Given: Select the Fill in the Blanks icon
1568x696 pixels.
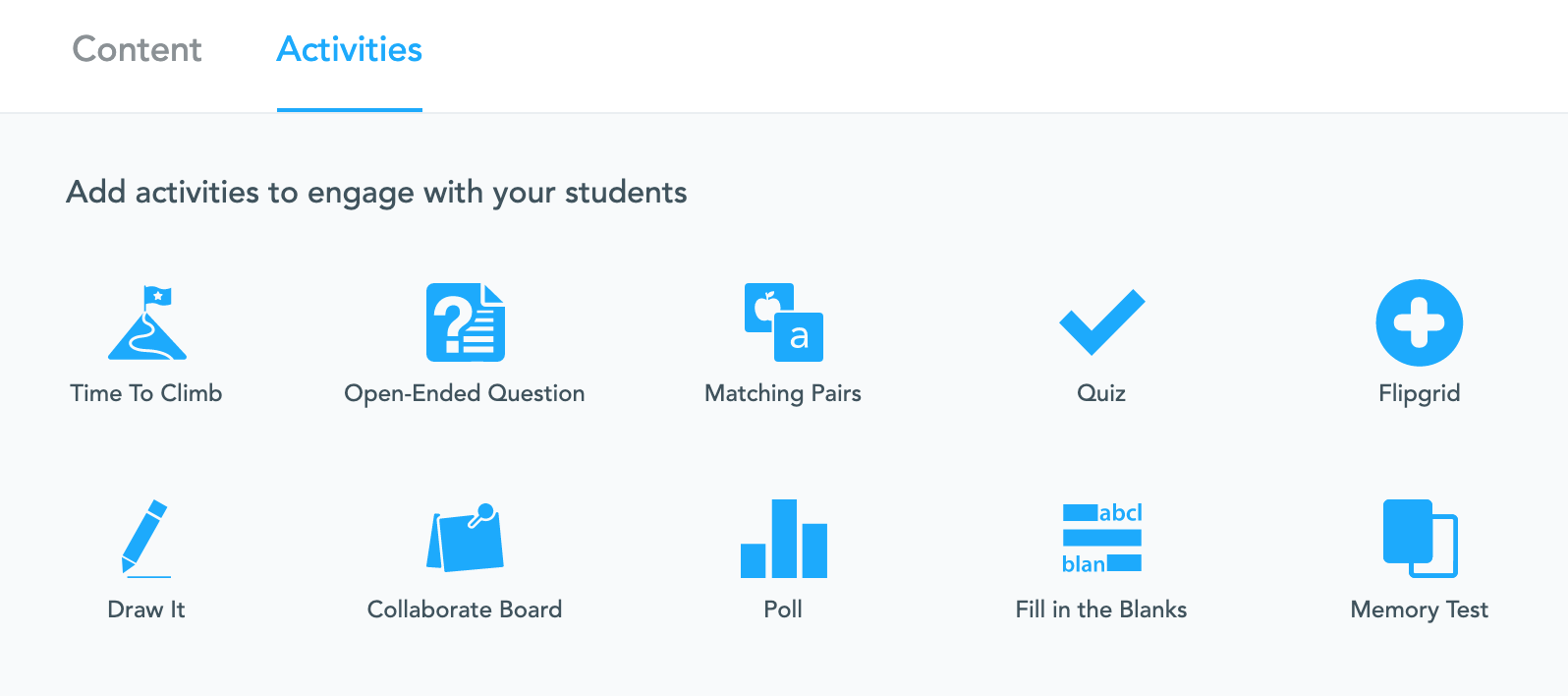Looking at the screenshot, I should point(1101,539).
